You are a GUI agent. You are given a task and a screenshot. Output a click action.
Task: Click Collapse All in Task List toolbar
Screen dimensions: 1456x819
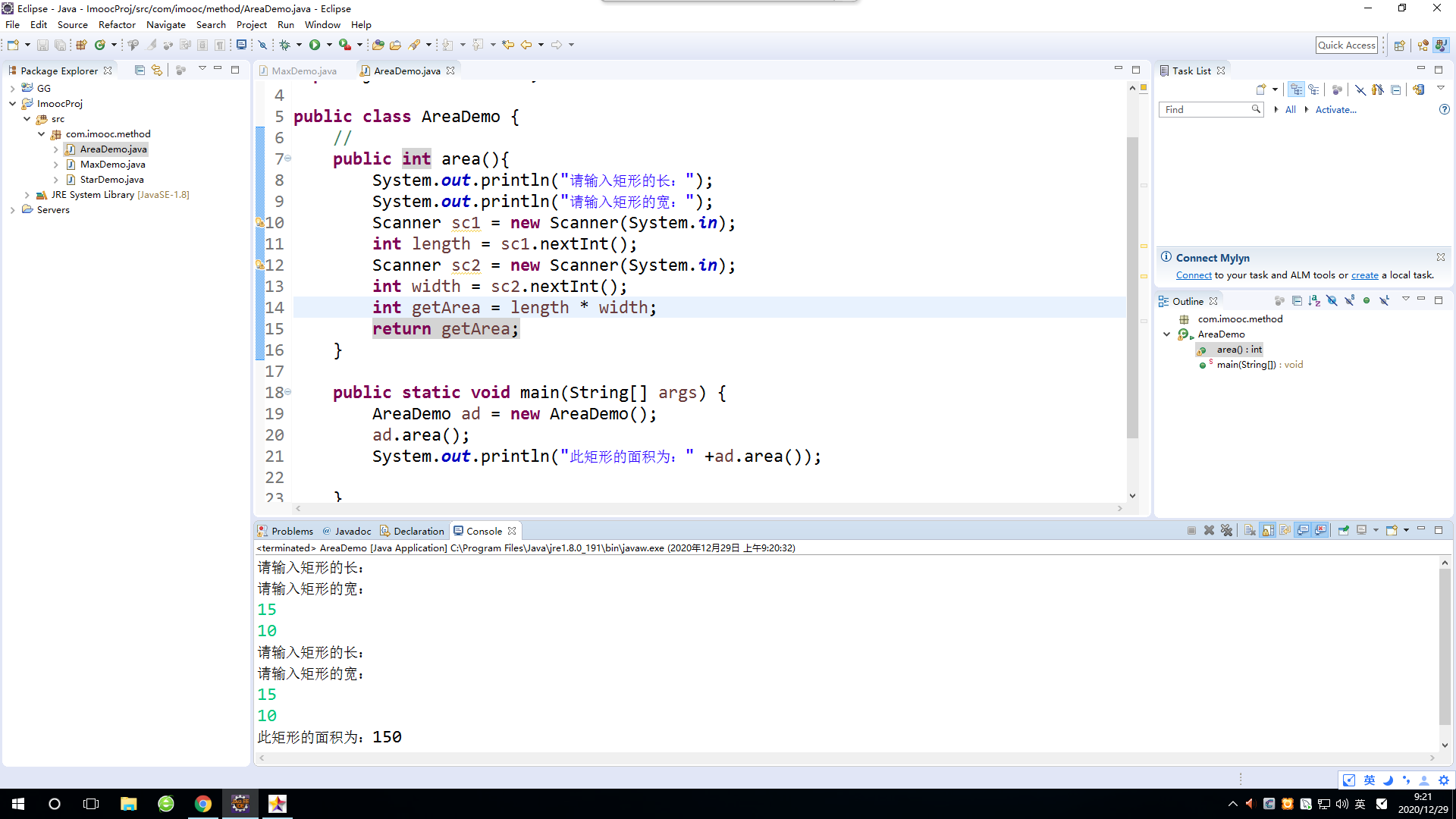pos(1395,89)
